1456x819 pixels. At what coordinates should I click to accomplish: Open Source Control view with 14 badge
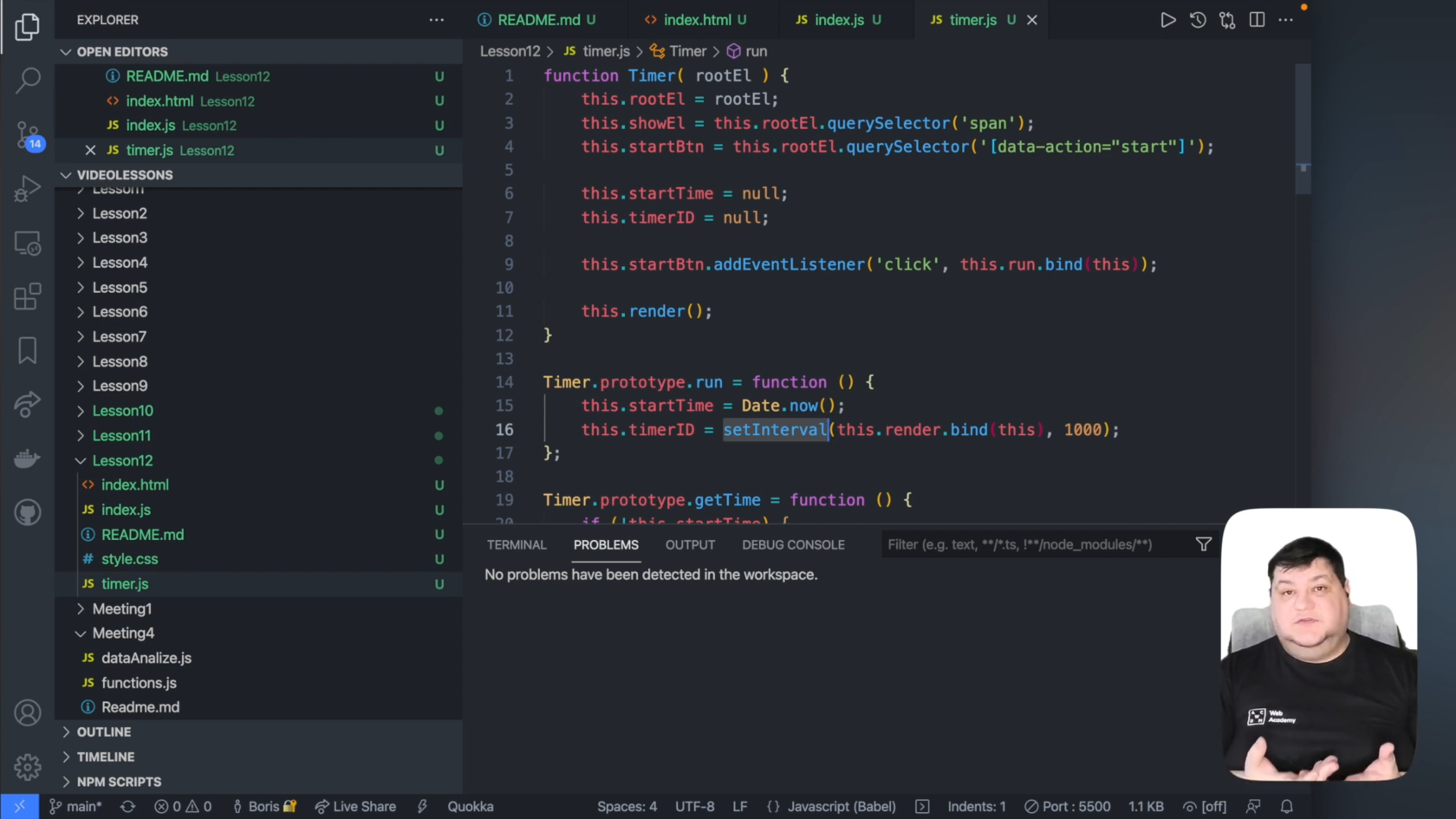pos(28,136)
